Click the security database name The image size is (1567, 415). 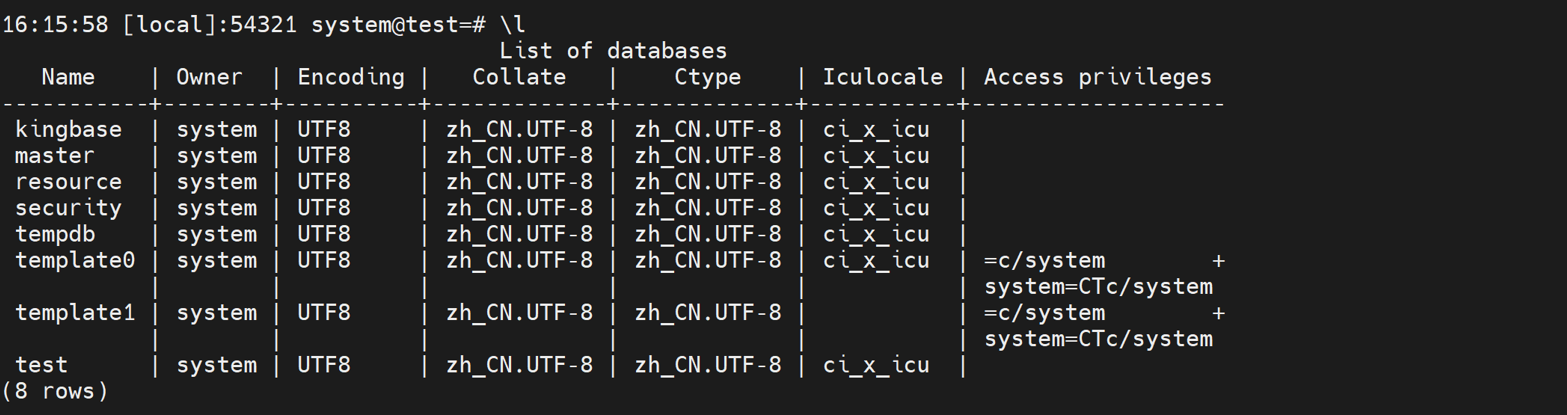click(x=68, y=208)
